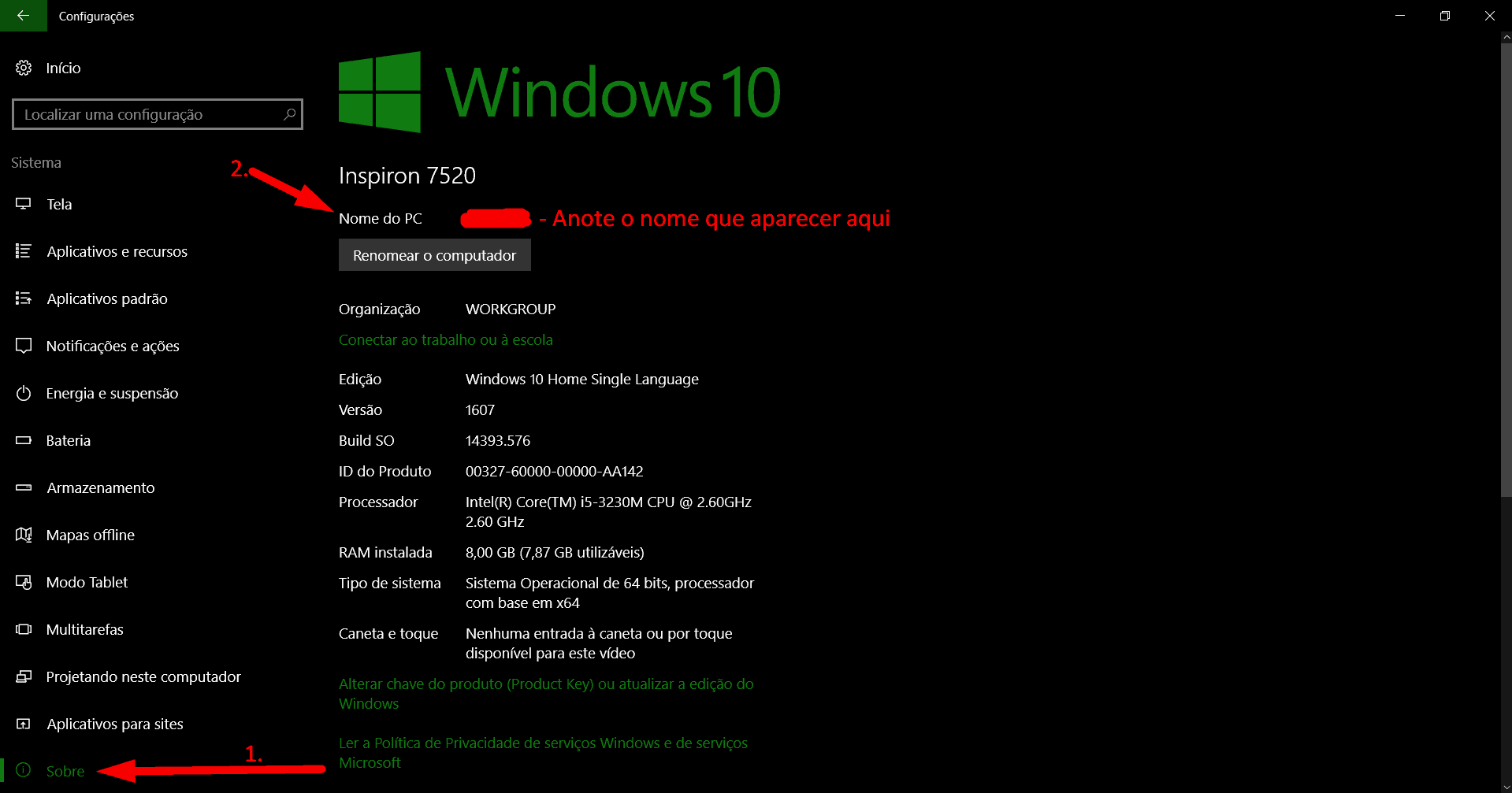1512x793 pixels.
Task: Follow Conectar ao trabalho ou à escola link
Action: click(446, 340)
